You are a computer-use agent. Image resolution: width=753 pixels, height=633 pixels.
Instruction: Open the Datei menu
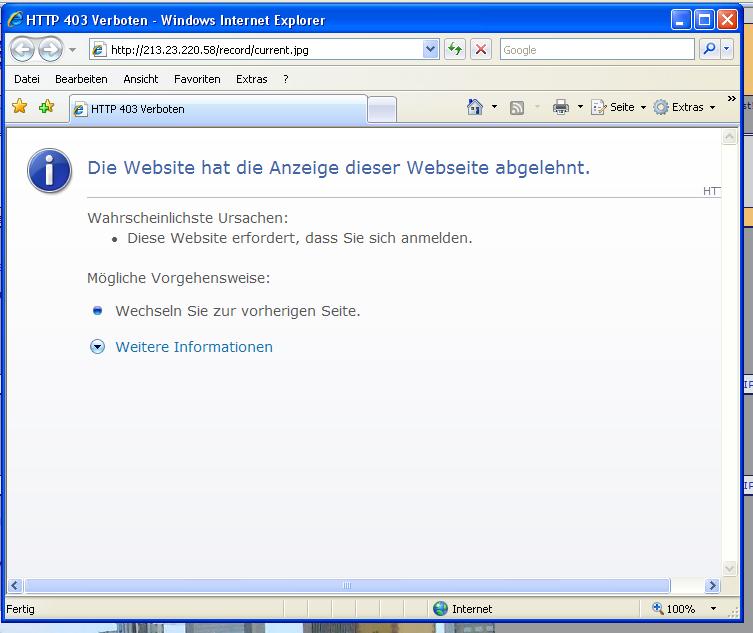point(27,79)
